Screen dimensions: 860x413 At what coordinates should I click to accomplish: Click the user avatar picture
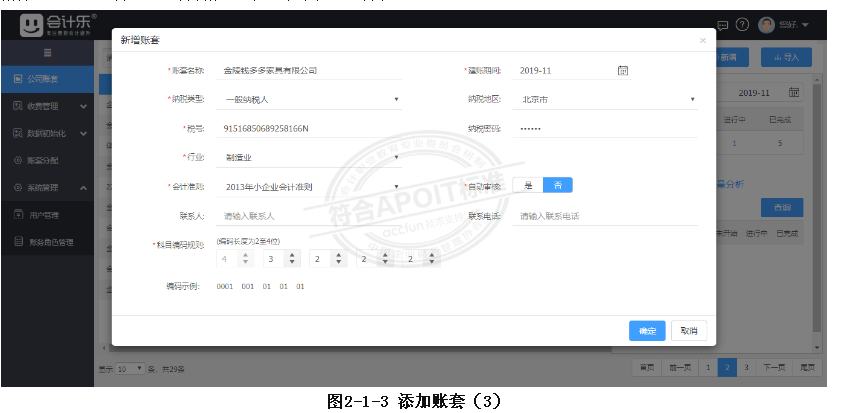[x=766, y=25]
